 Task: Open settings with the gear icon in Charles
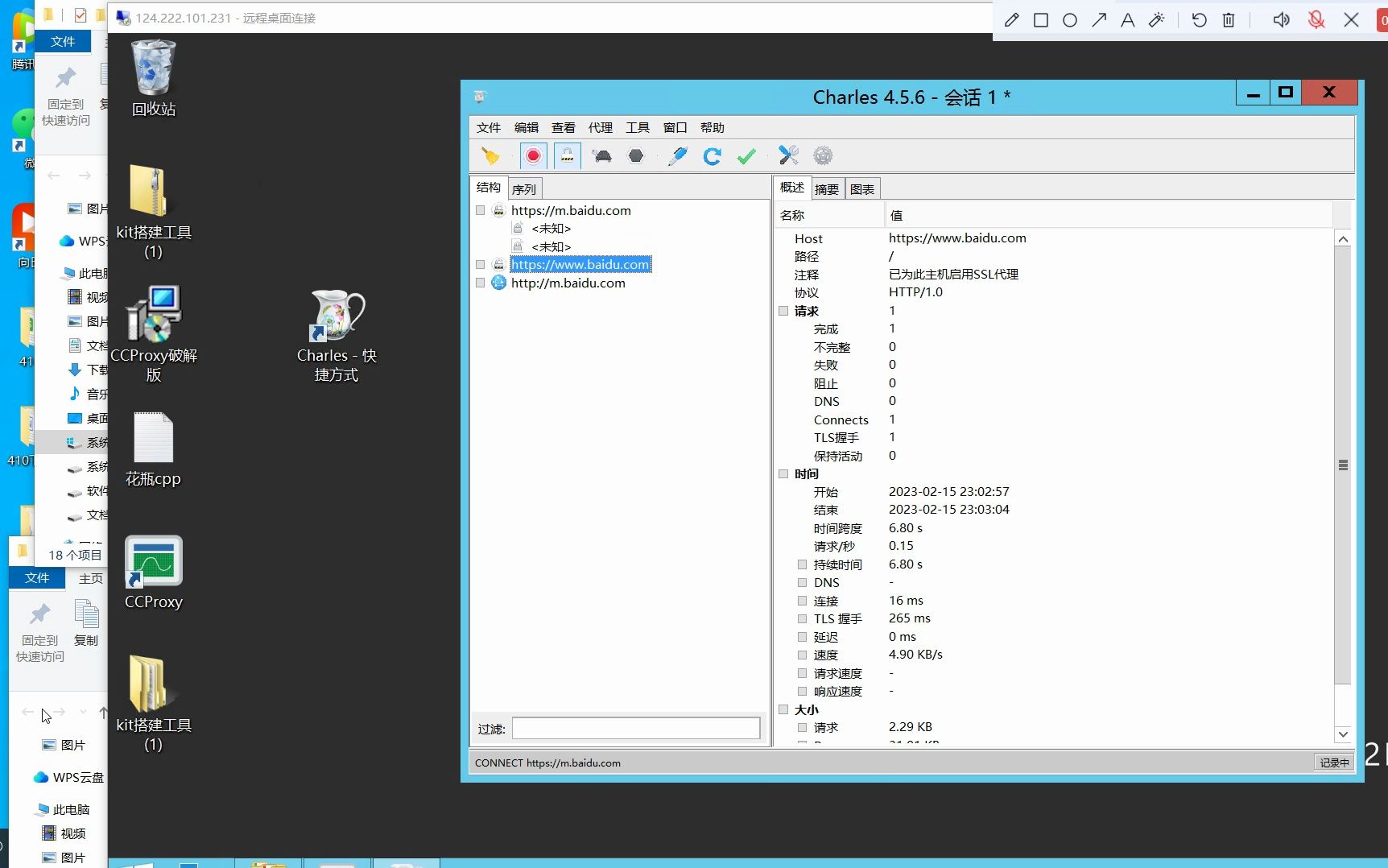(823, 155)
